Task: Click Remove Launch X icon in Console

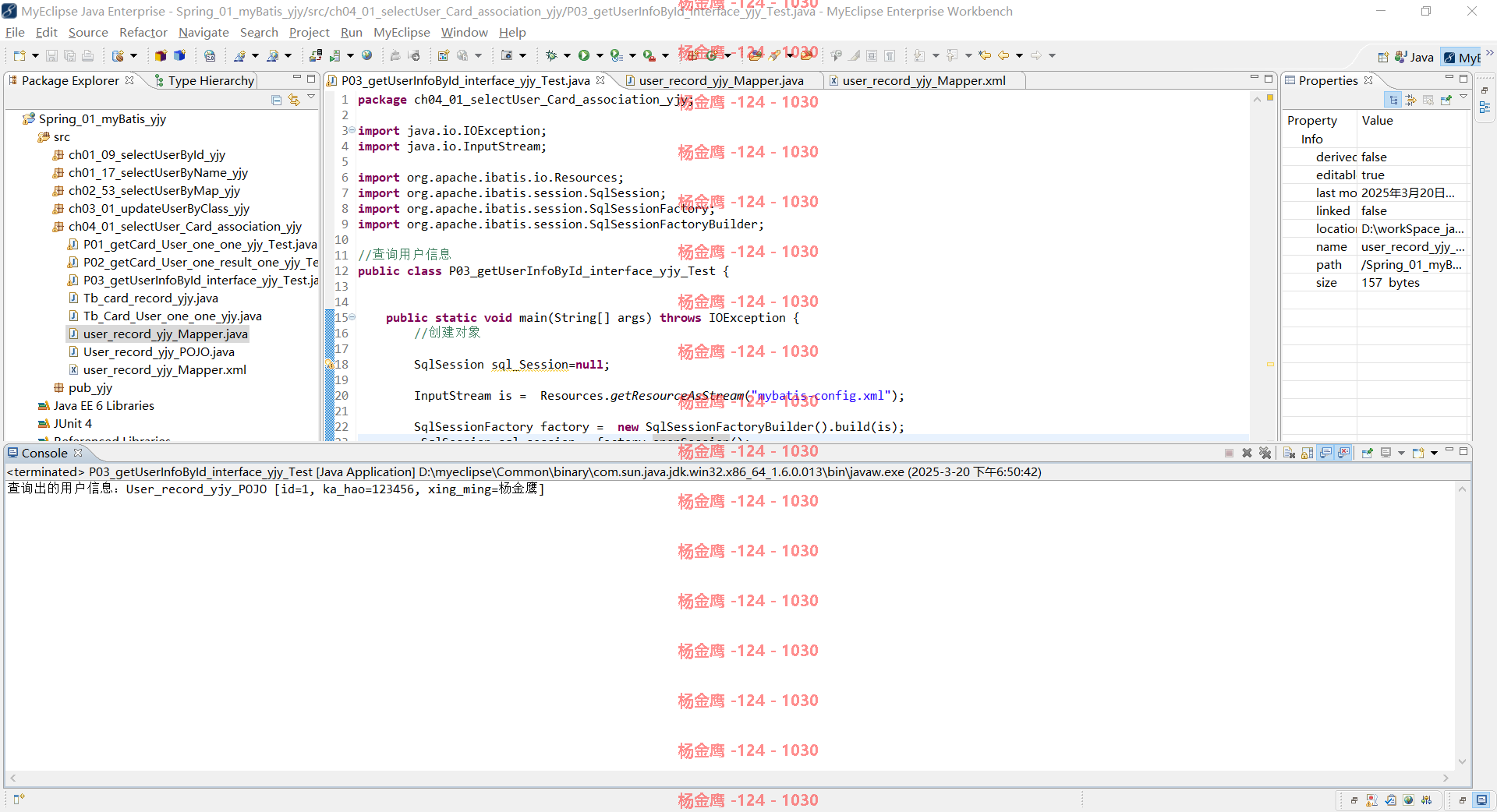Action: 1247,453
